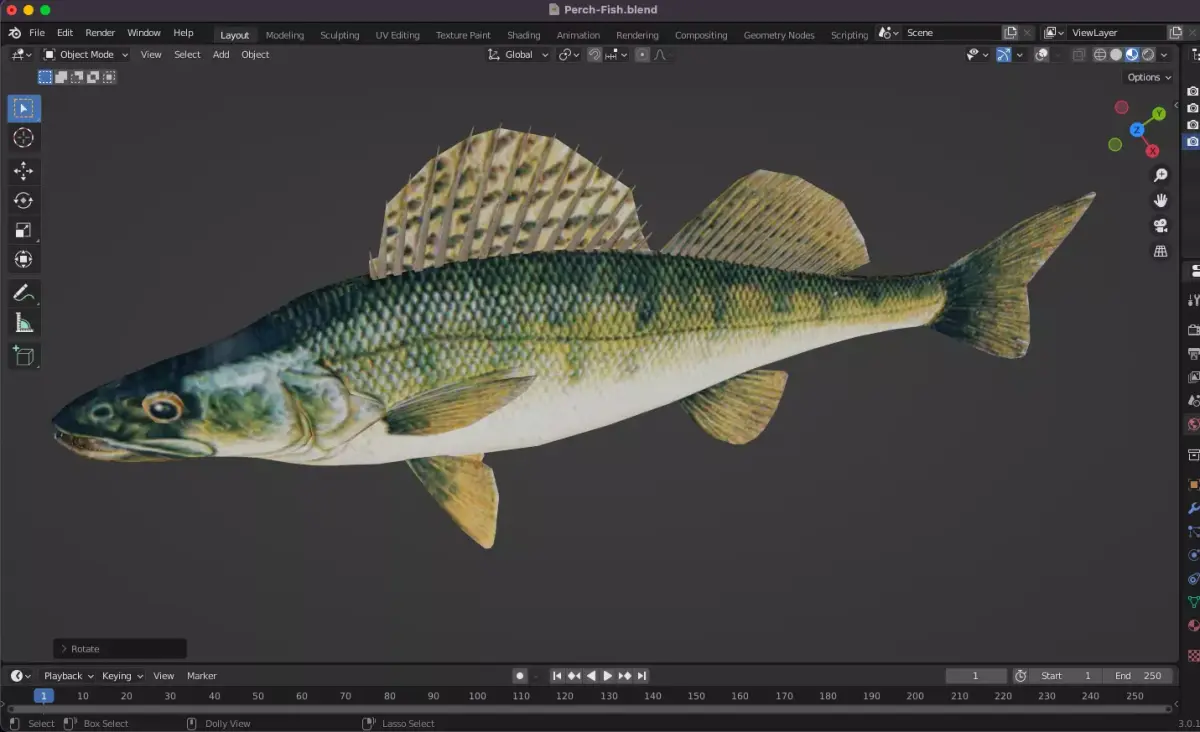Open the Keying dropdown in timeline

pyautogui.click(x=122, y=676)
